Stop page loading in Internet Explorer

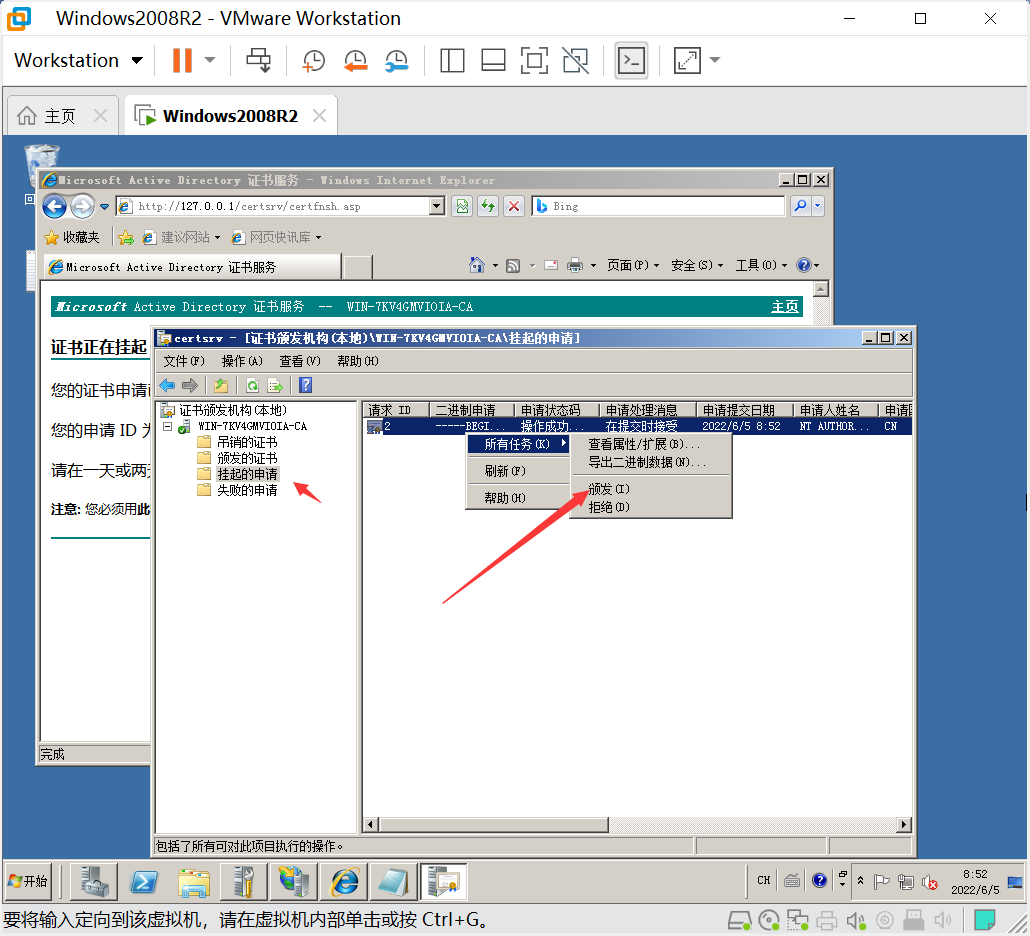pyautogui.click(x=514, y=206)
